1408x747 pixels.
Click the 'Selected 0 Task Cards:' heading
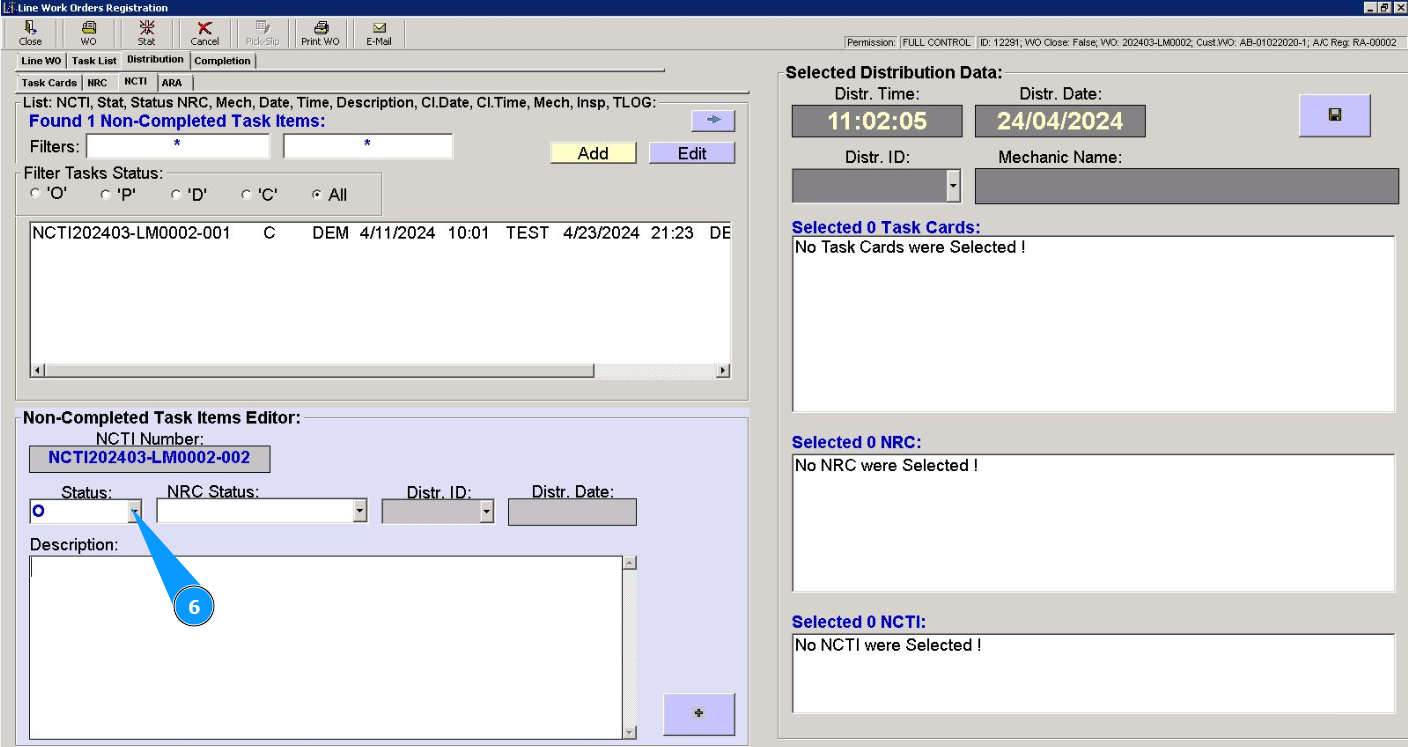tap(886, 228)
